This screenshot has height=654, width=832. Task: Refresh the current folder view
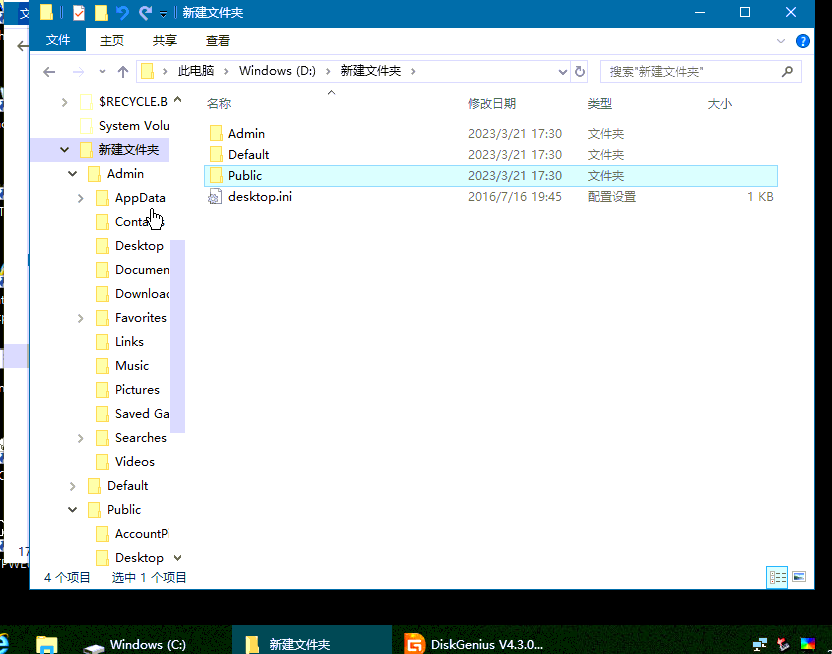(x=580, y=71)
